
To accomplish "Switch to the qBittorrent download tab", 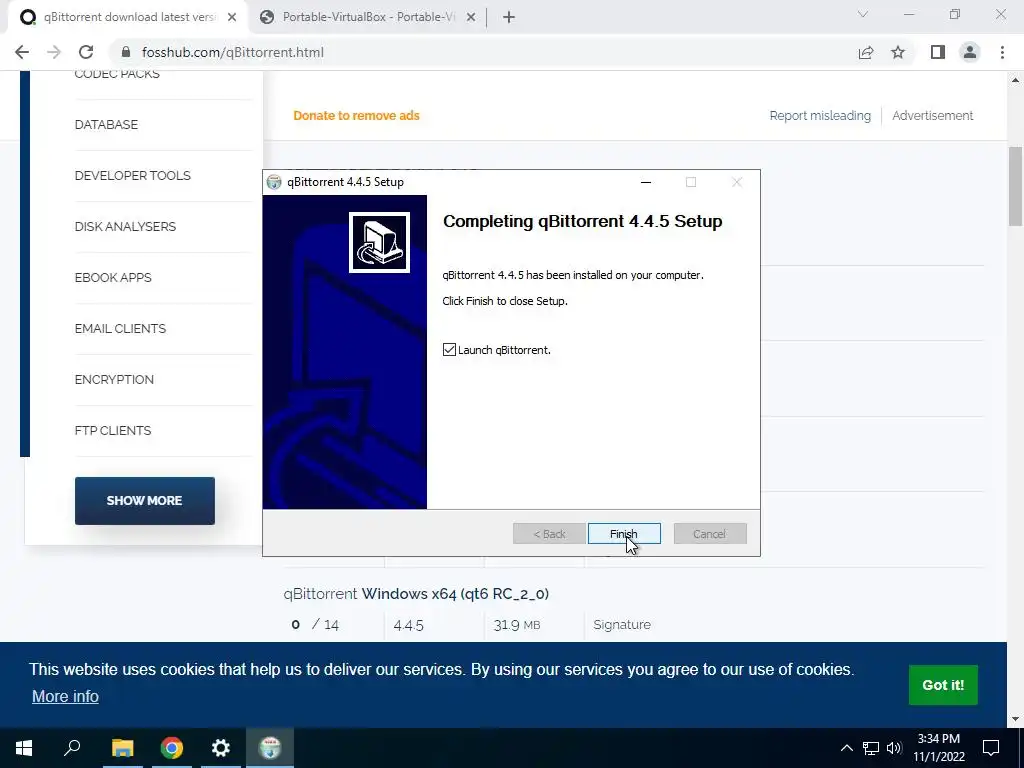I will pyautogui.click(x=127, y=17).
